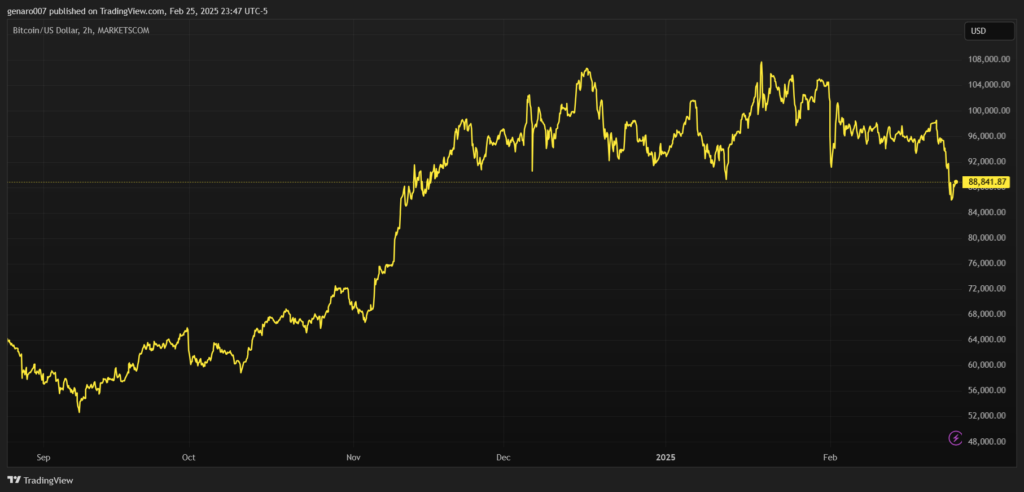Click the purple lightning bolt icon
1024x492 pixels.
pyautogui.click(x=956, y=438)
